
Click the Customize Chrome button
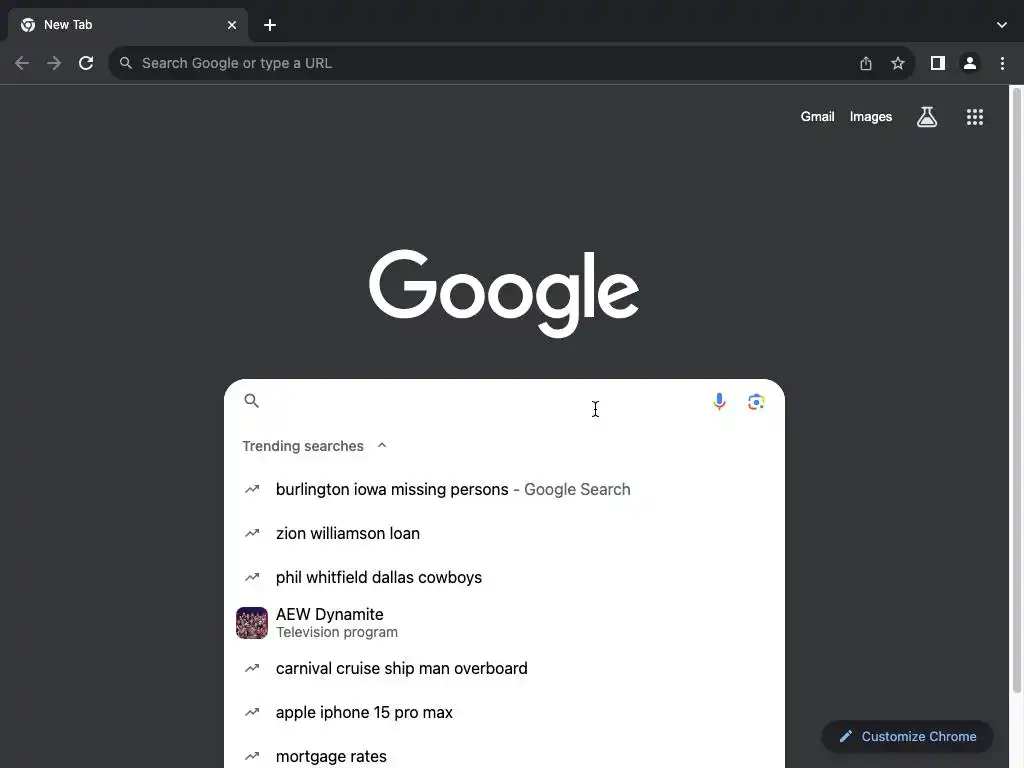point(908,737)
